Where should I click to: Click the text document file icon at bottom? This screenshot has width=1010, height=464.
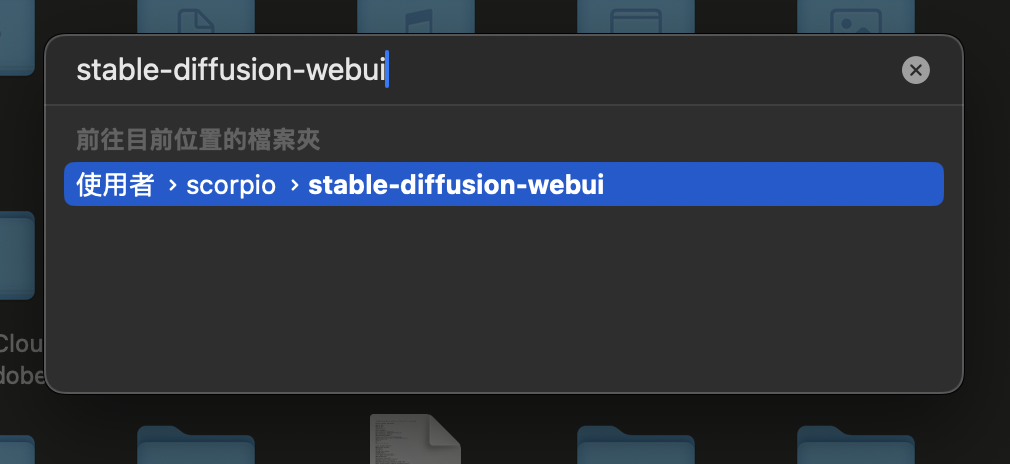point(415,440)
